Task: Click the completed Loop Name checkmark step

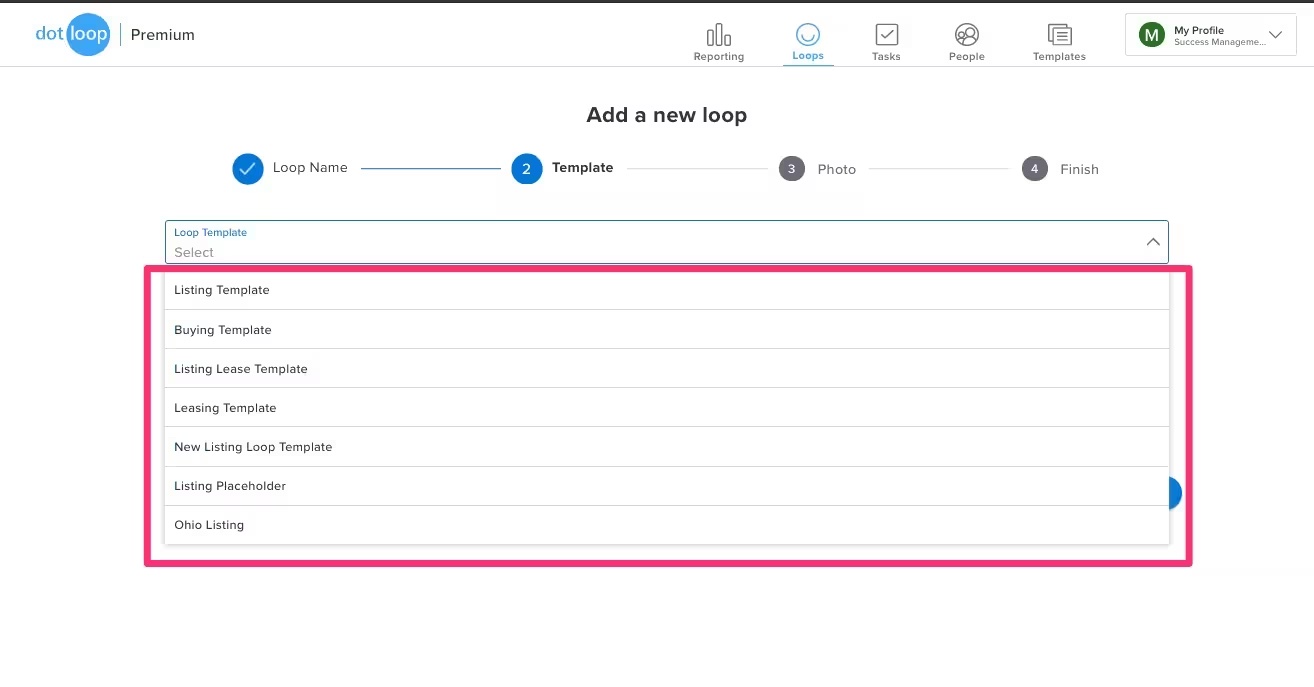Action: point(247,169)
